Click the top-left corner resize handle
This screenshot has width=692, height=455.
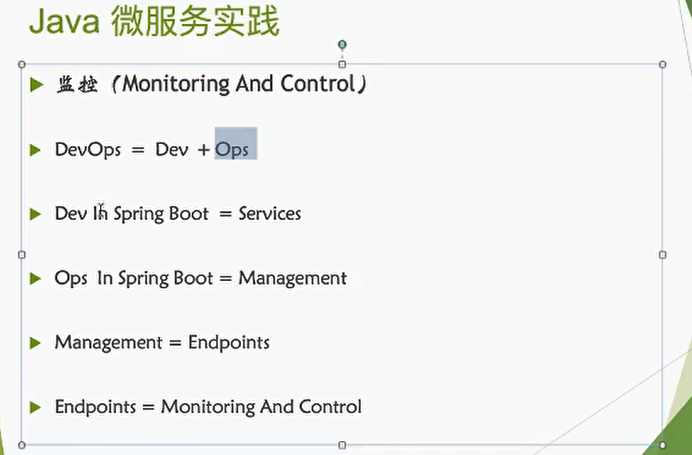coord(22,64)
